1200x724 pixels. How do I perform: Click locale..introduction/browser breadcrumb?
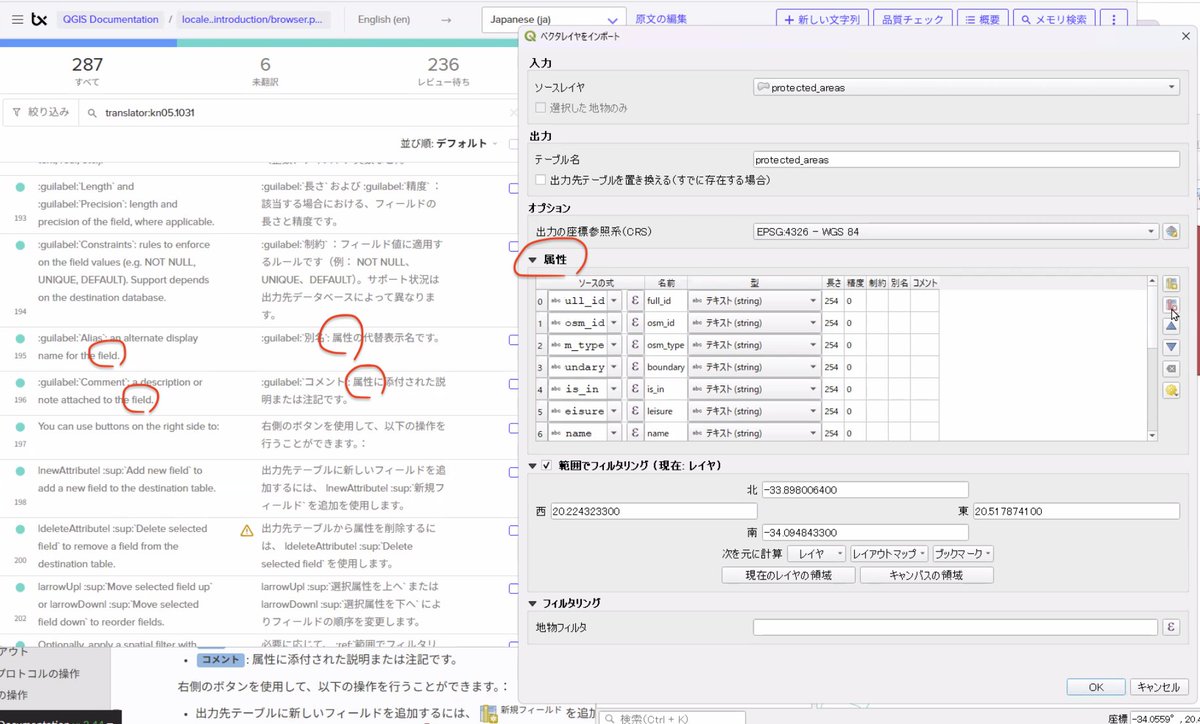[255, 19]
